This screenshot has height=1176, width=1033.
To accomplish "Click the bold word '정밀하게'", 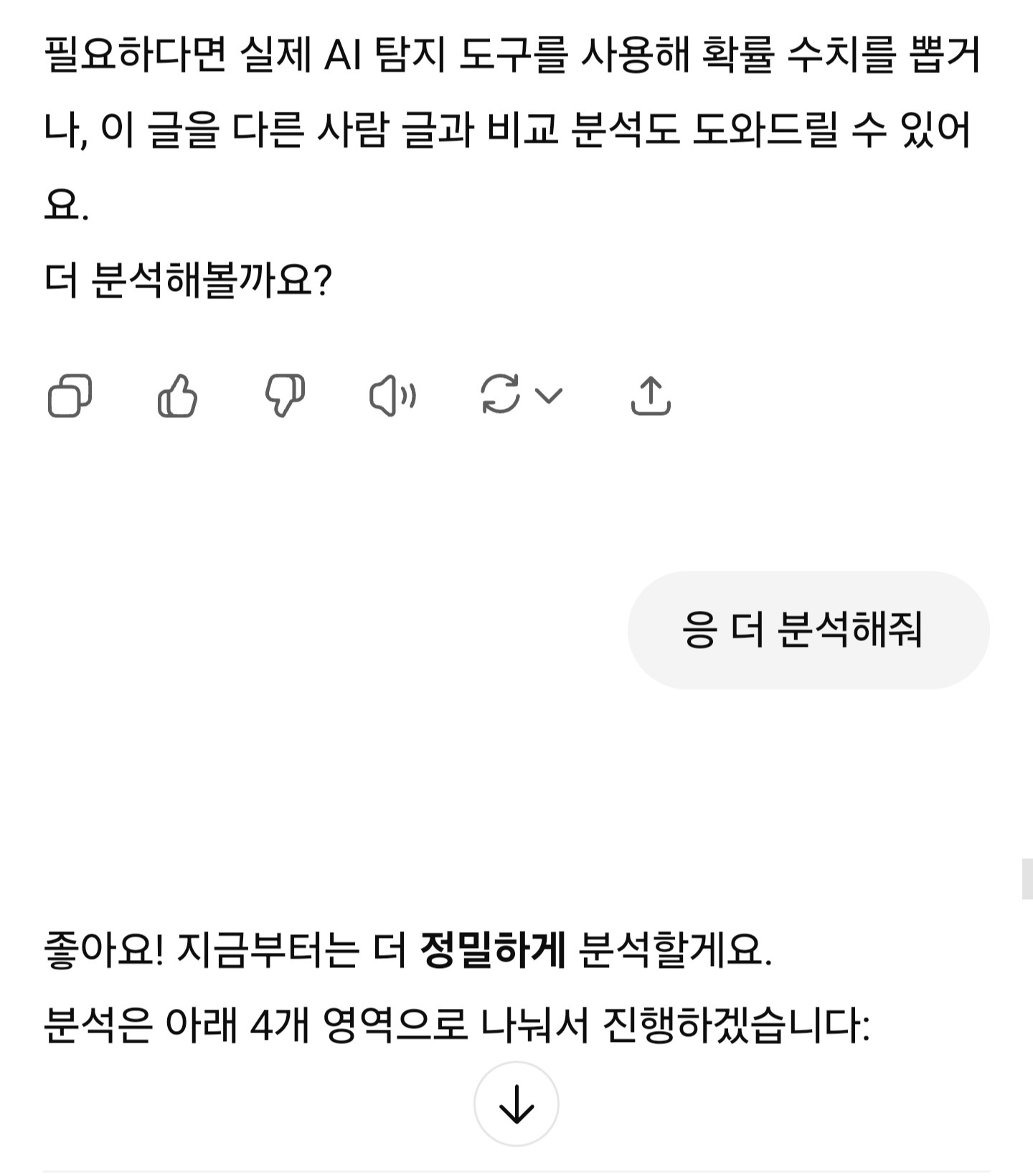I will [x=494, y=951].
